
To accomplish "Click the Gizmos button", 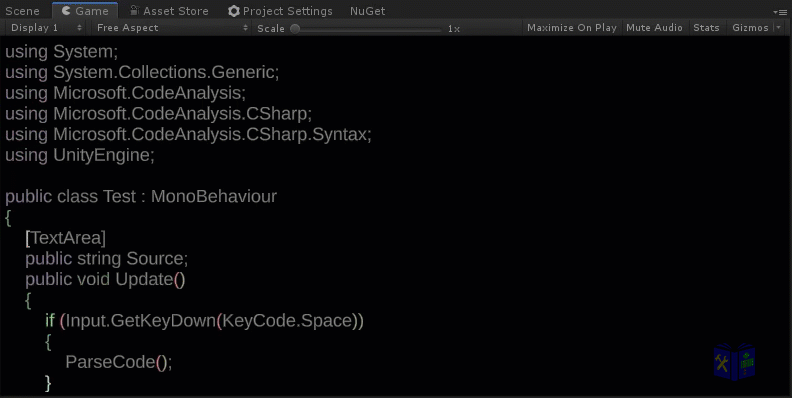I will [750, 28].
